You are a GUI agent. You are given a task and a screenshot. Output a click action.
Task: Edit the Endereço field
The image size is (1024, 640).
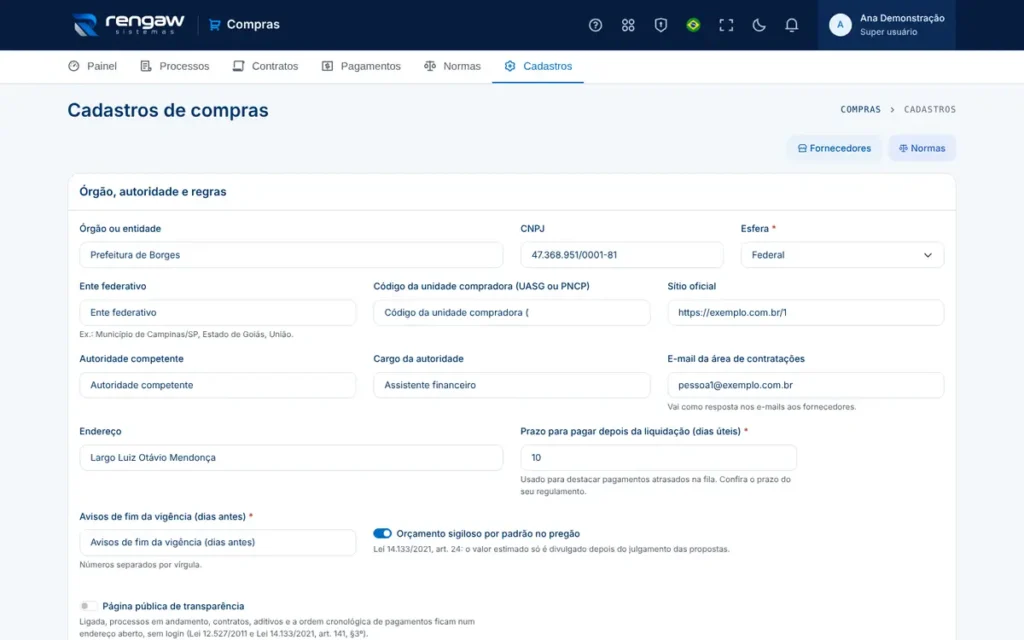pos(291,457)
